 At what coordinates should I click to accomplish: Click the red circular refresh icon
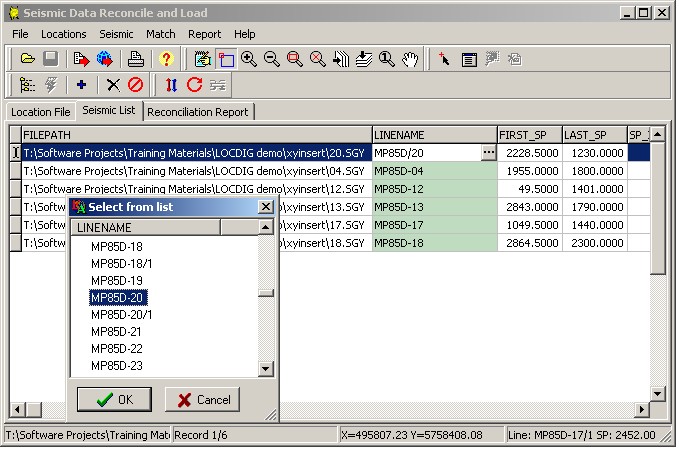[194, 86]
